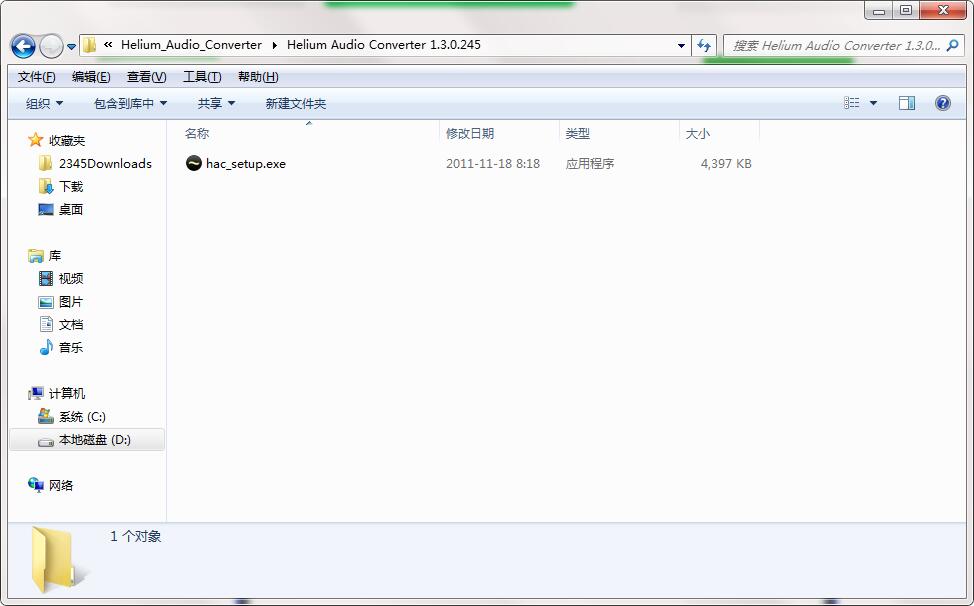Click the 文档 document icon
The height and width of the screenshot is (606, 974).
point(46,324)
